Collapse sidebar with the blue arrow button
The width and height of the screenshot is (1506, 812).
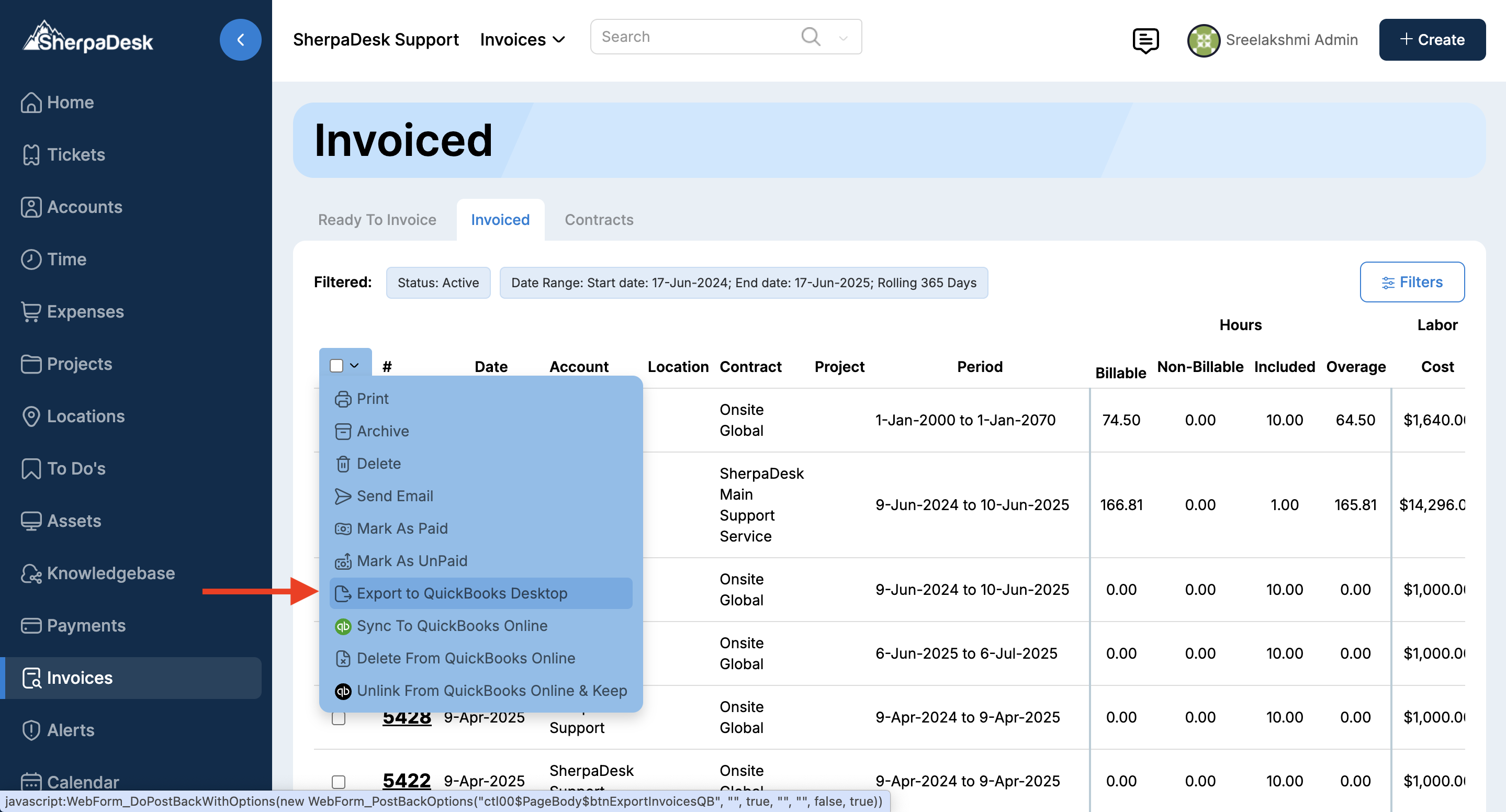[x=240, y=40]
